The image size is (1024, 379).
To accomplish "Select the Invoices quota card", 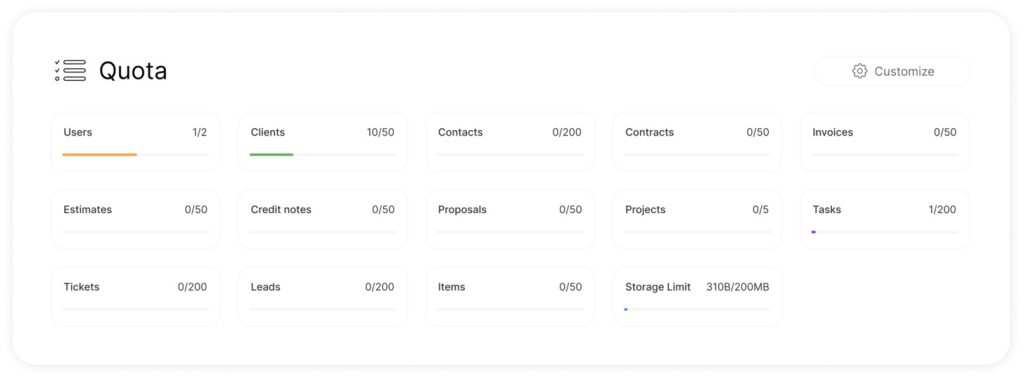I will tap(885, 142).
